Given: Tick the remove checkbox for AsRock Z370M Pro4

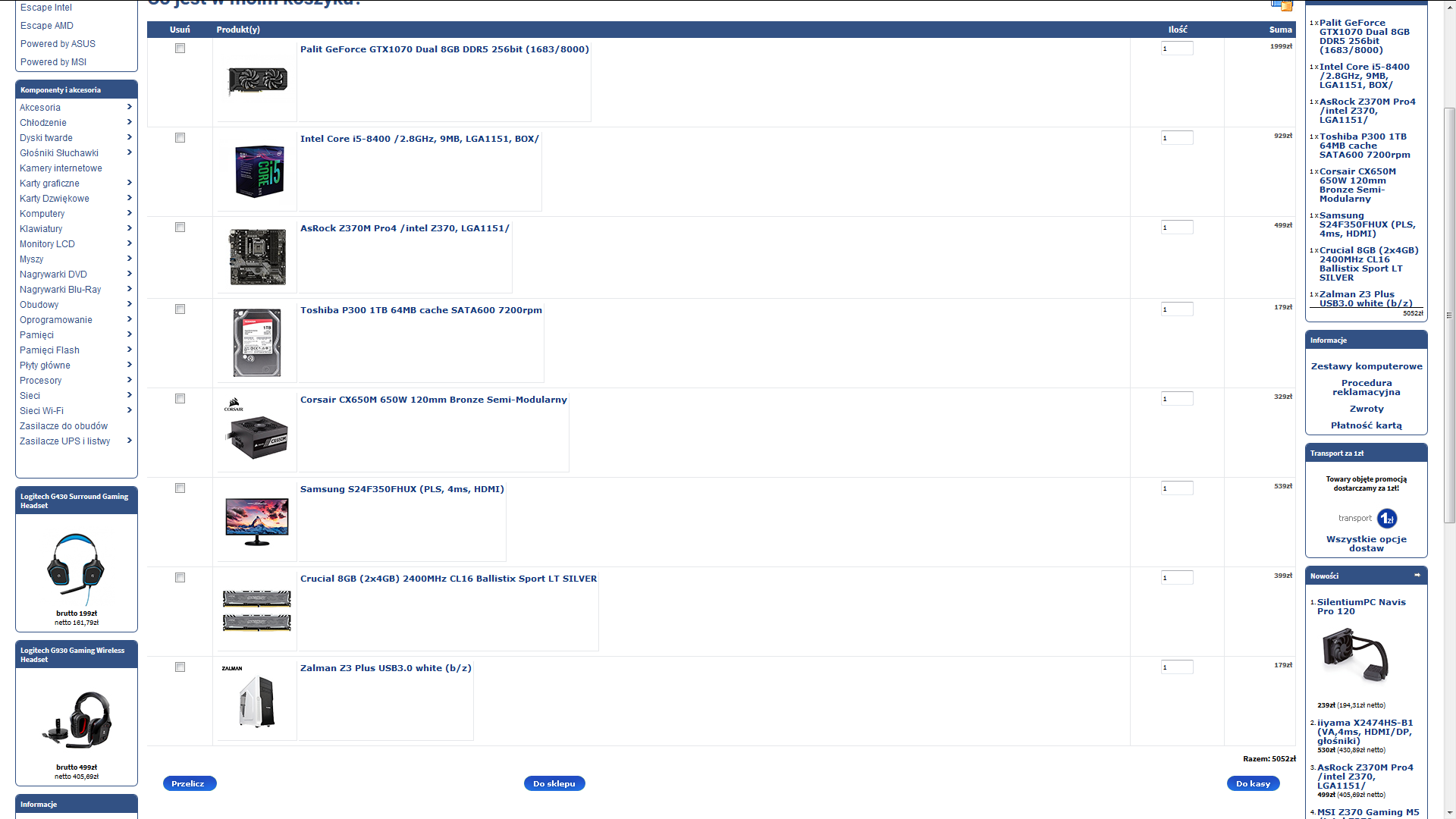Looking at the screenshot, I should pyautogui.click(x=180, y=227).
